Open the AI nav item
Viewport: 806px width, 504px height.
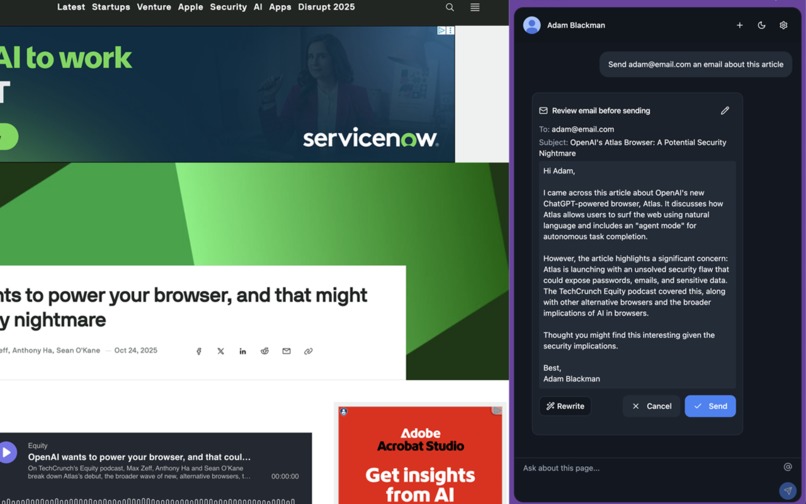point(258,7)
